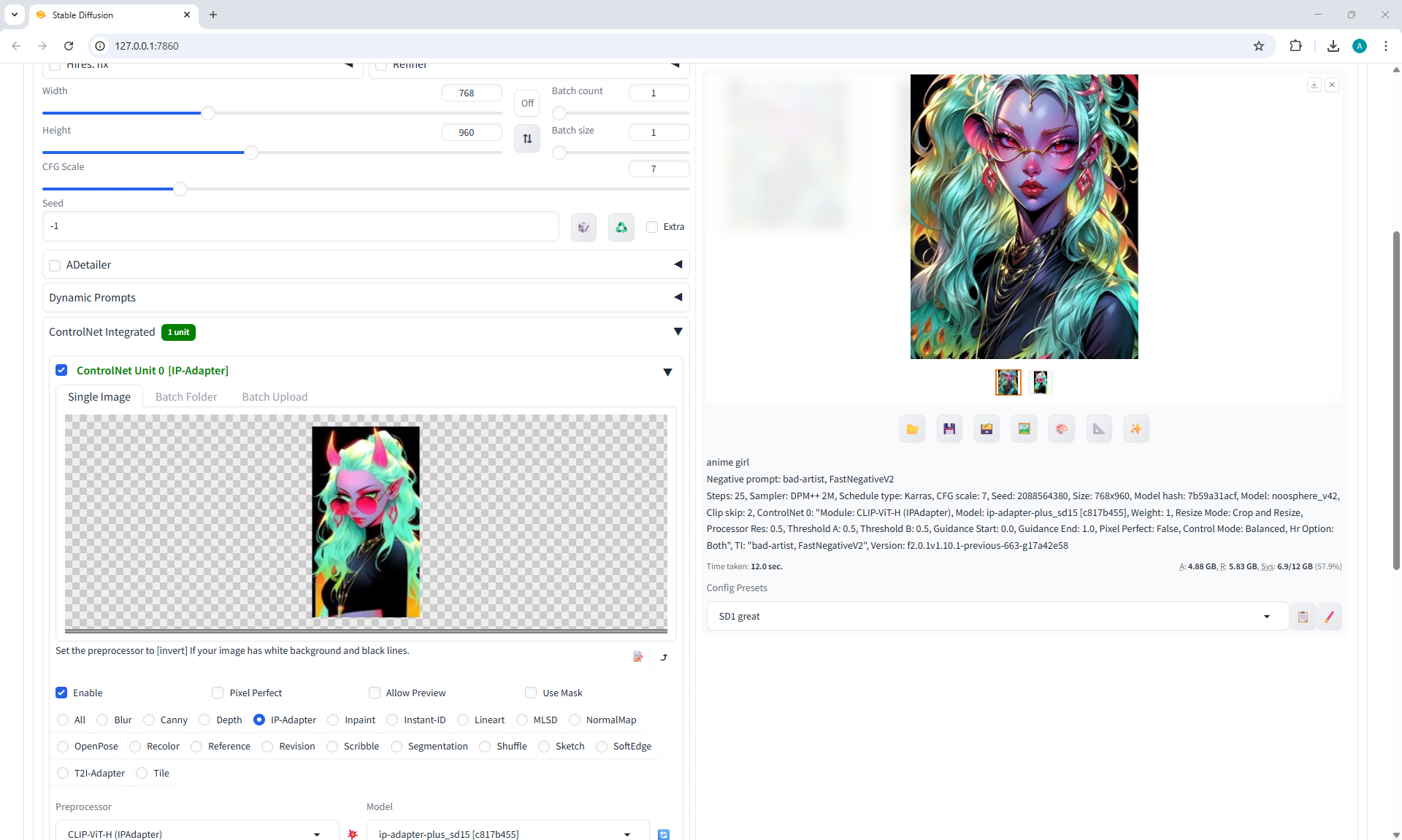Click the green recycle reuse seed icon
The width and height of the screenshot is (1402, 840).
coord(621,227)
